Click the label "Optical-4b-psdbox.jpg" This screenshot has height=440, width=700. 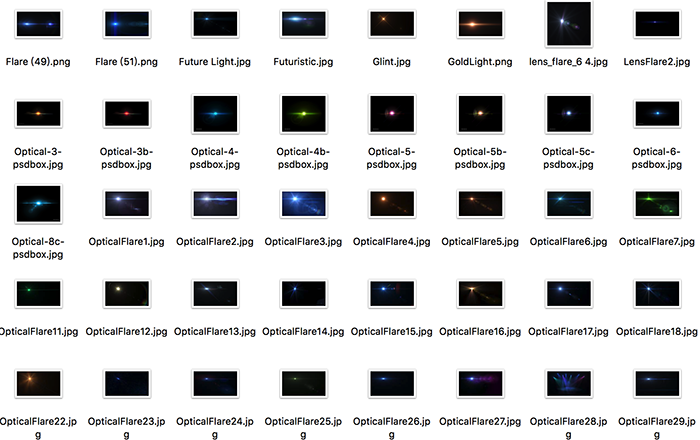point(303,158)
